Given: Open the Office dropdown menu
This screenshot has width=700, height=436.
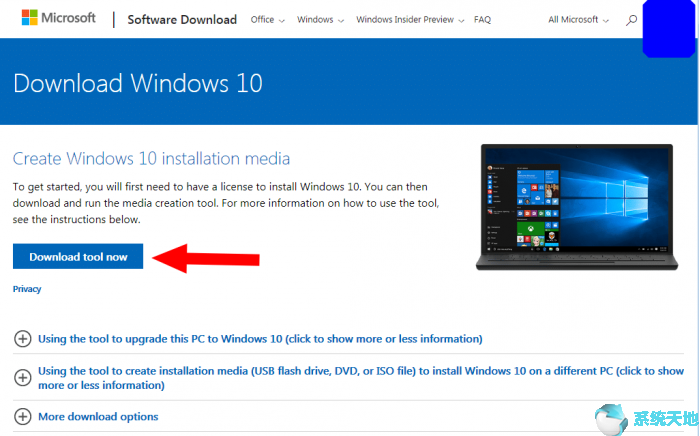Looking at the screenshot, I should (x=267, y=20).
